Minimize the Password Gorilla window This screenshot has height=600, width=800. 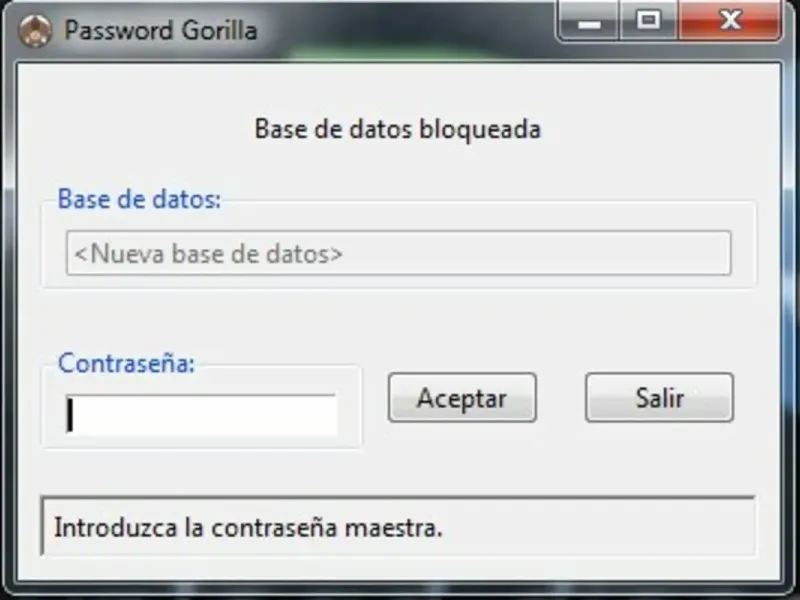(590, 21)
